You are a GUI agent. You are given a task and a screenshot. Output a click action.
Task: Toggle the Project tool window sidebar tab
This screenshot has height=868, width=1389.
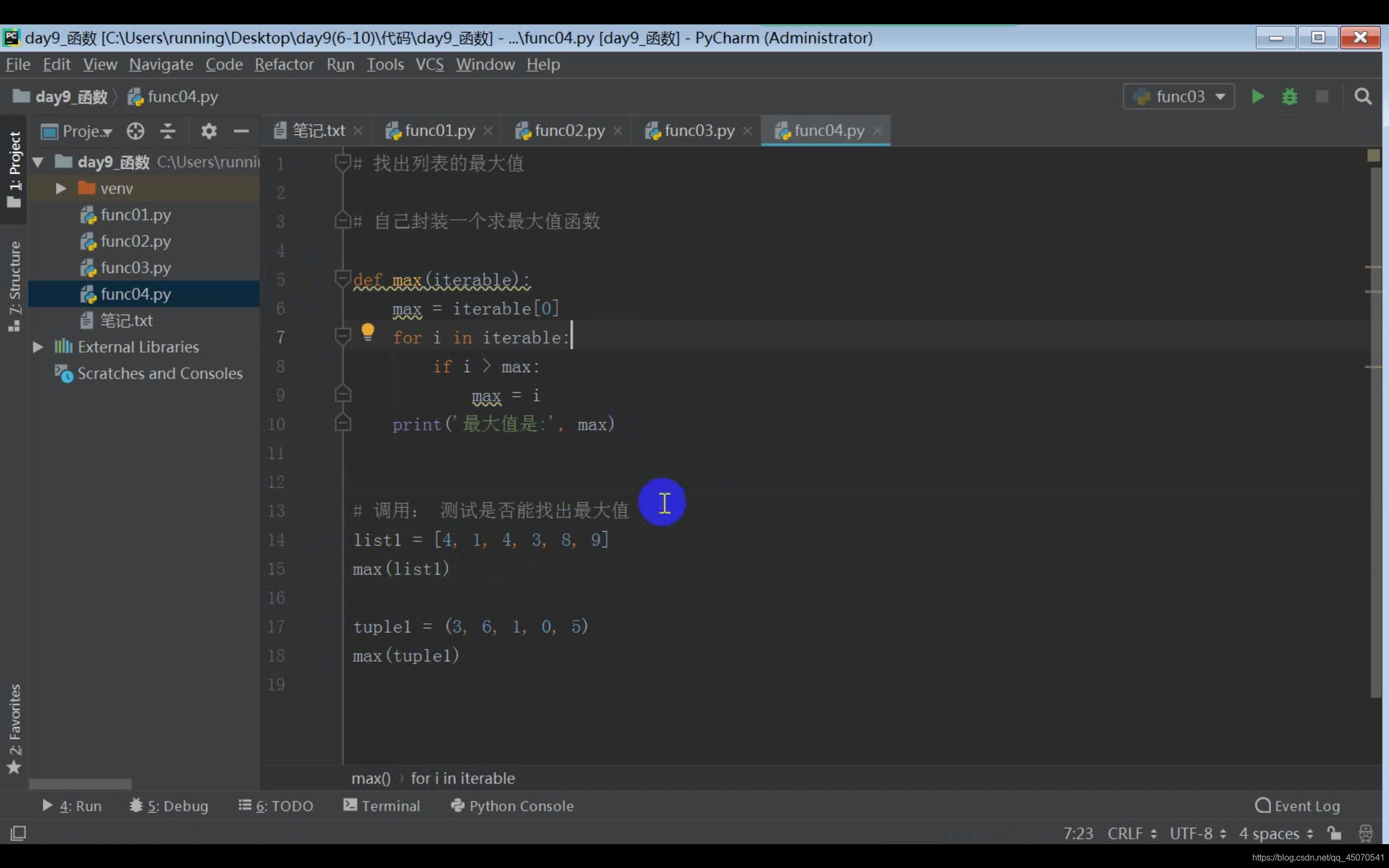[14, 169]
